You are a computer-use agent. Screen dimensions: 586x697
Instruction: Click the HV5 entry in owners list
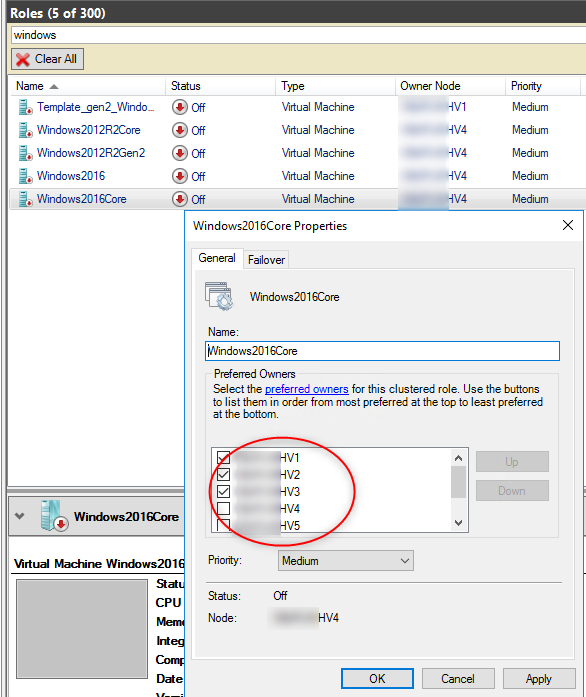(268, 525)
